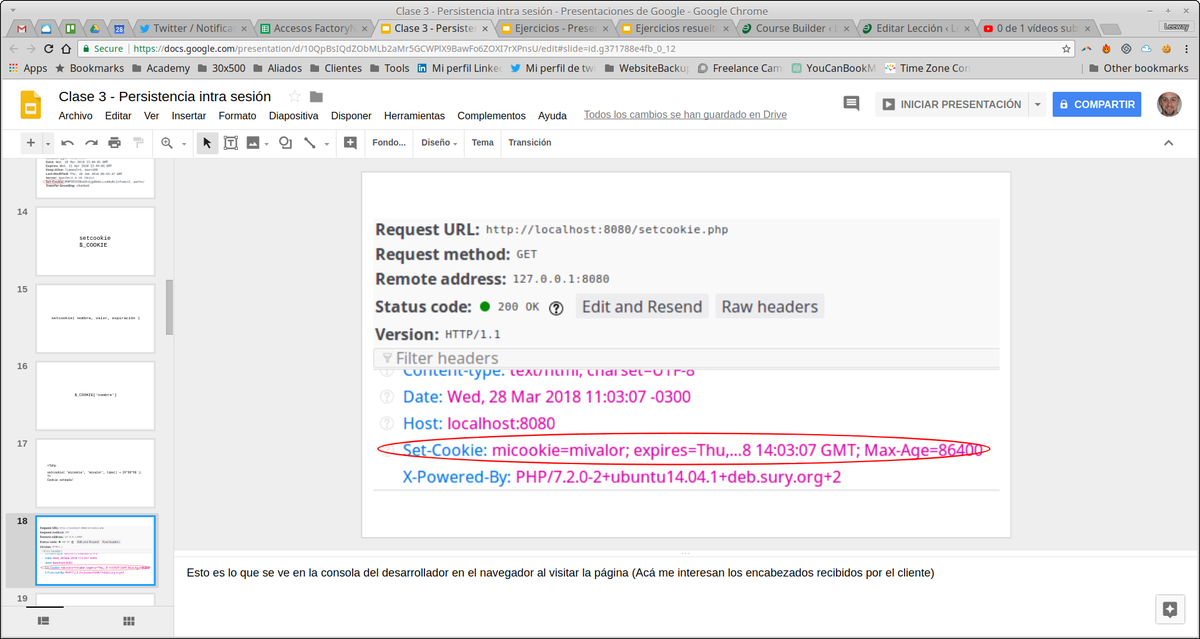Open the Other bookmarks folder
Screen dimensions: 1200x639
[x=1136, y=68]
